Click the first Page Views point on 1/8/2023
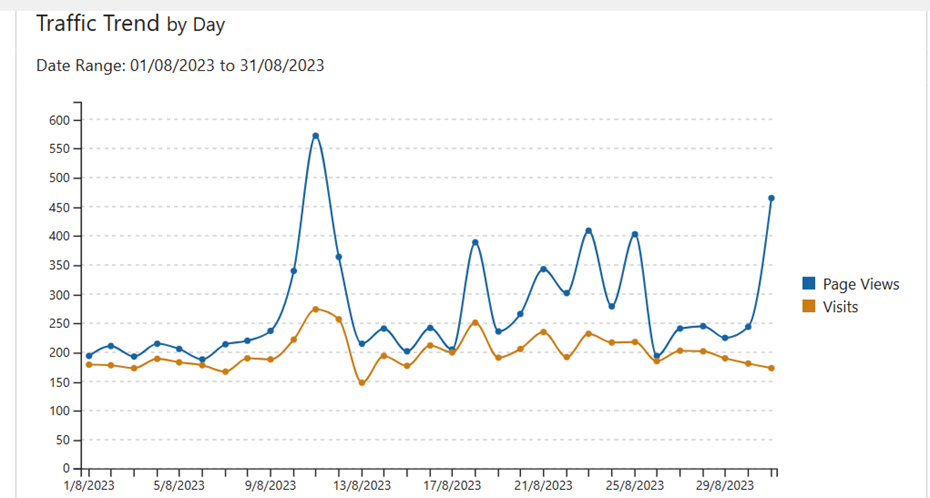This screenshot has height=498, width=930. (x=89, y=356)
